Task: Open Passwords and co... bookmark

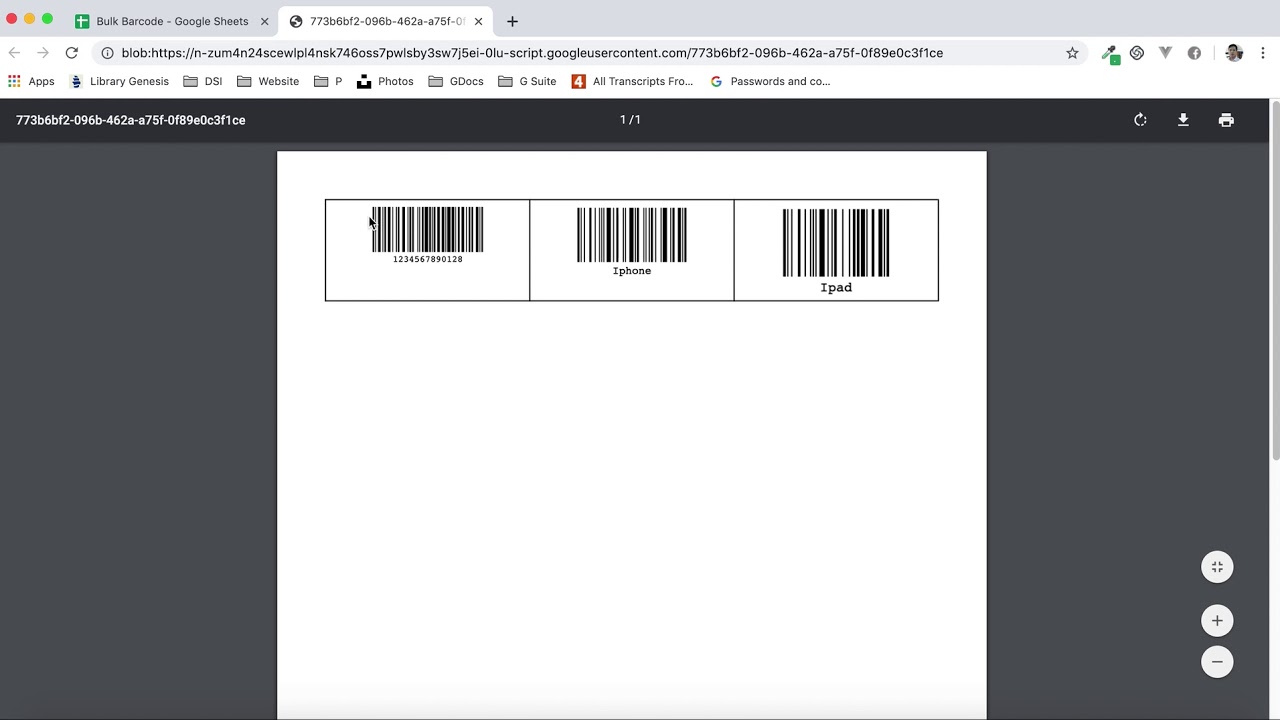Action: click(x=770, y=81)
